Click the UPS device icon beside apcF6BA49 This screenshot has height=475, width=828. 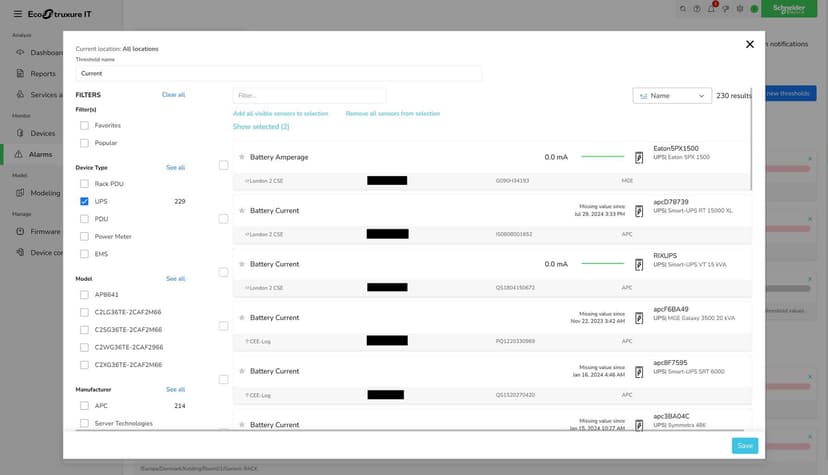point(639,318)
